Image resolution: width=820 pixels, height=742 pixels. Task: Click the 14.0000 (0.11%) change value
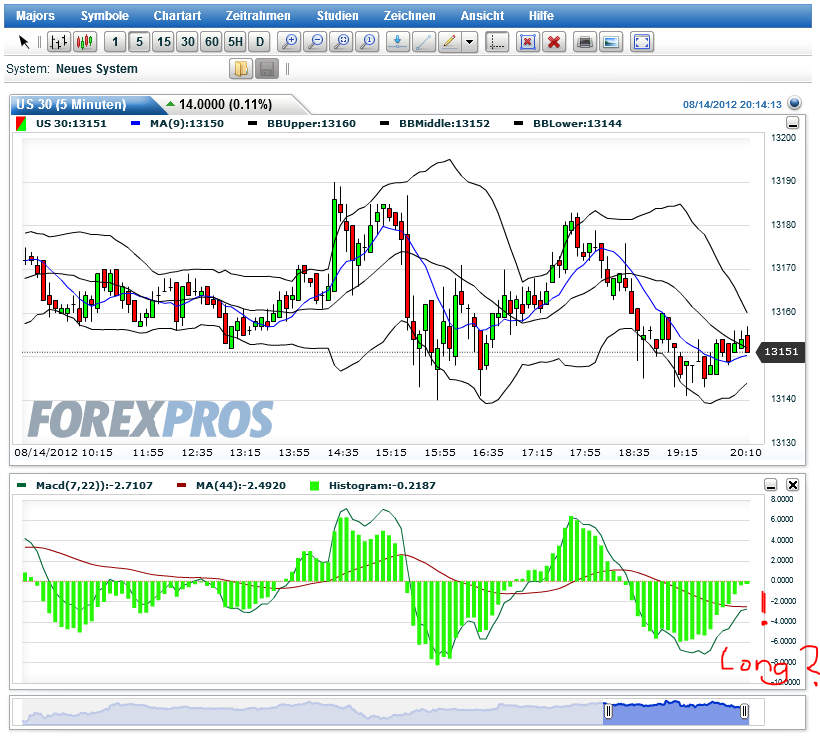225,105
